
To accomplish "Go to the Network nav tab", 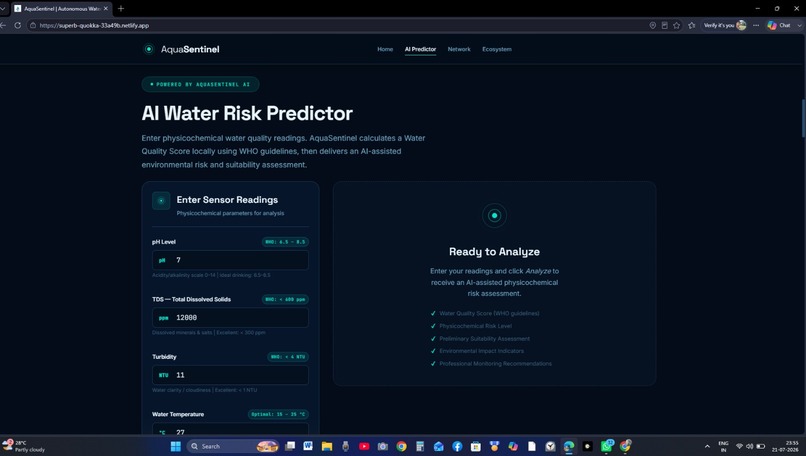I will click(x=459, y=49).
